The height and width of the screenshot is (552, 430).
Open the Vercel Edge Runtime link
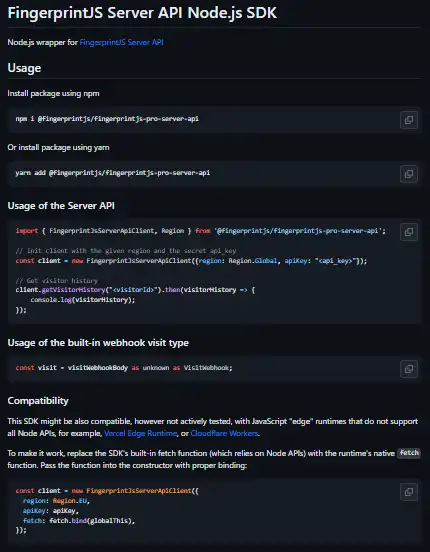[141, 433]
